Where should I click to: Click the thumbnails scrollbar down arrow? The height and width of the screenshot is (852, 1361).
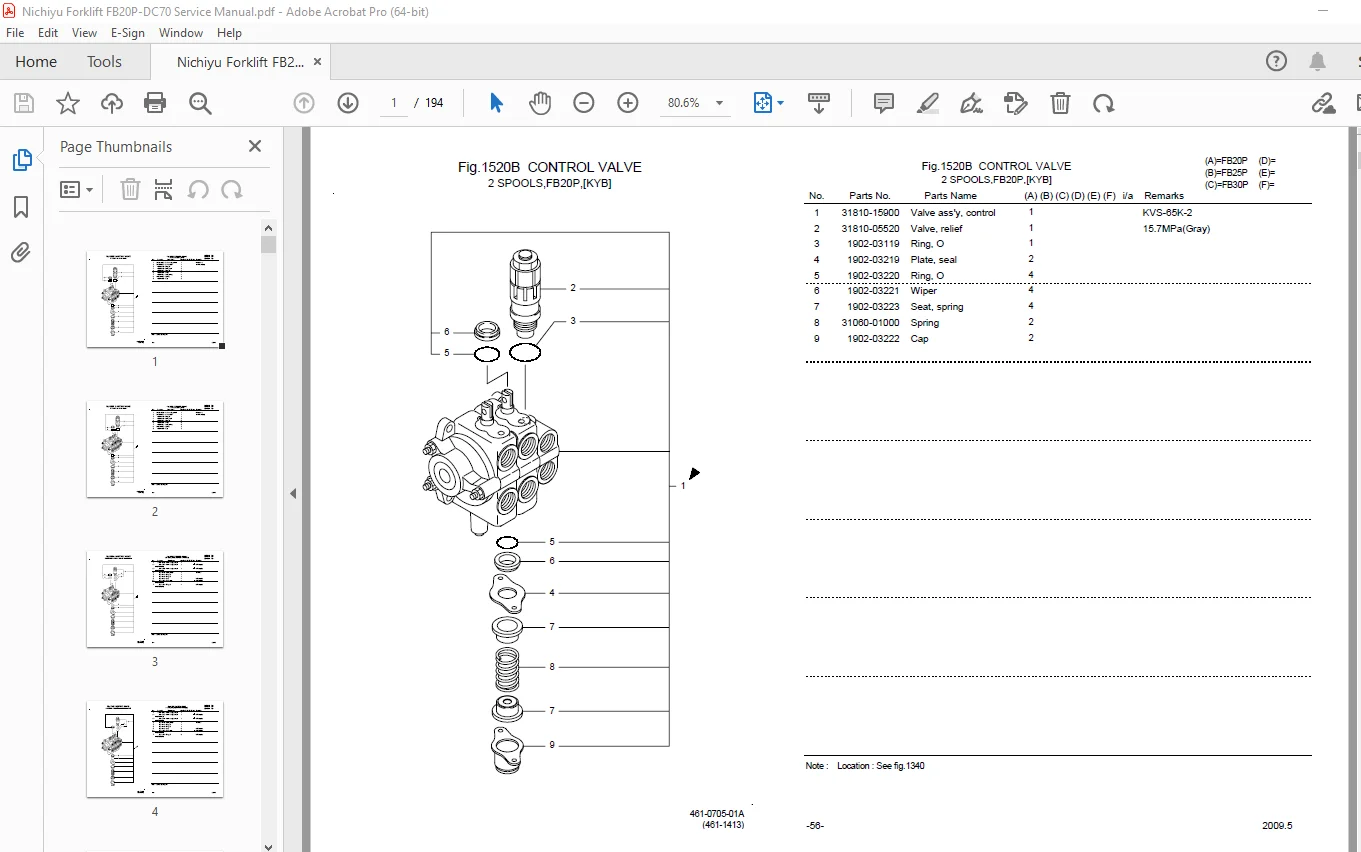tap(268, 845)
